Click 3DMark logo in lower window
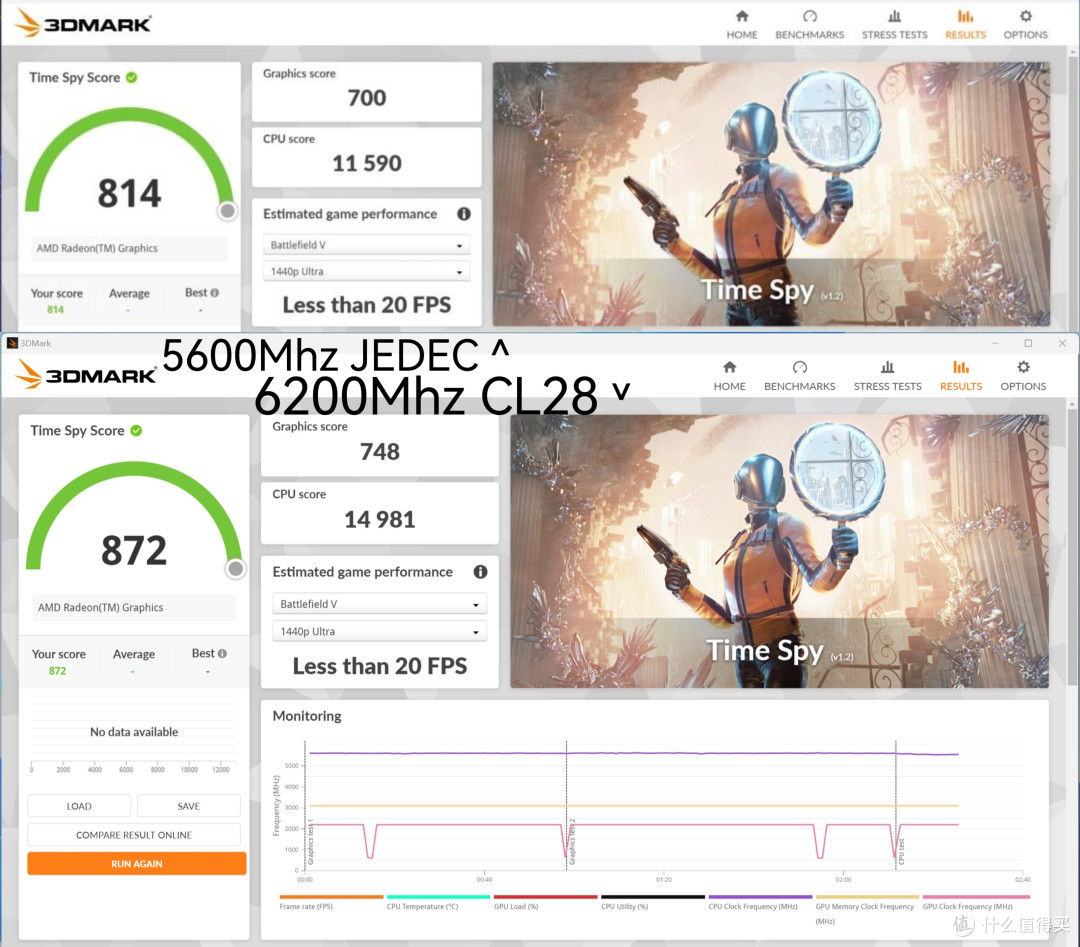1080x947 pixels. point(85,375)
